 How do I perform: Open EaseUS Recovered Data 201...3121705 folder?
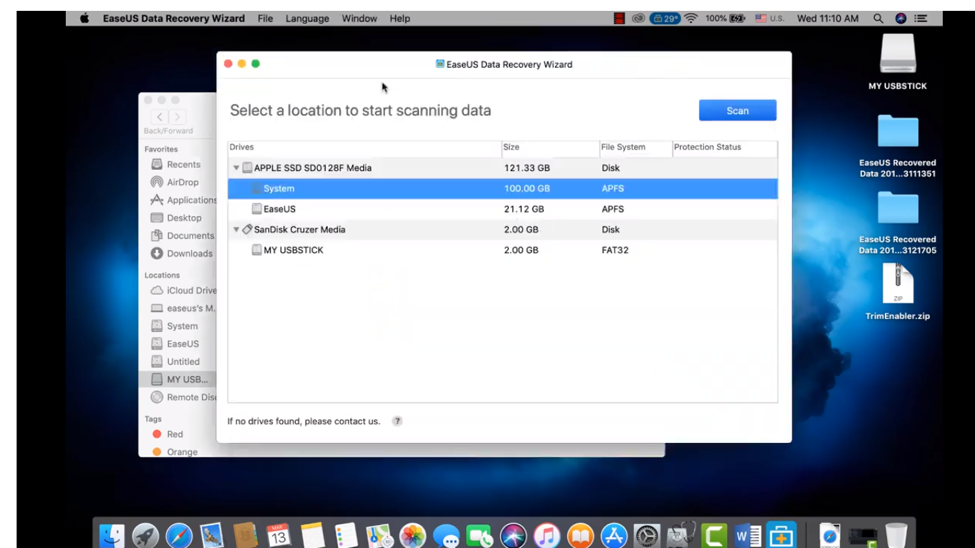point(898,223)
